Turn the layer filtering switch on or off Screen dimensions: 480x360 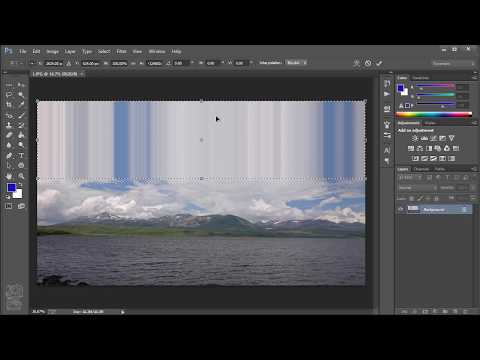(474, 178)
